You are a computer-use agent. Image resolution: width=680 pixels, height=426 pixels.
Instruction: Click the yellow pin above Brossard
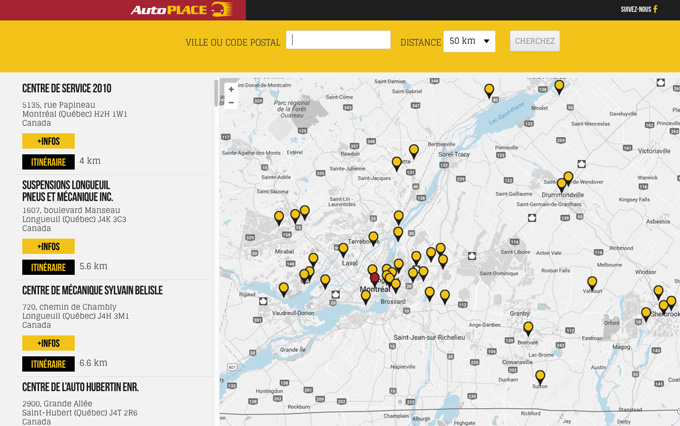396,285
